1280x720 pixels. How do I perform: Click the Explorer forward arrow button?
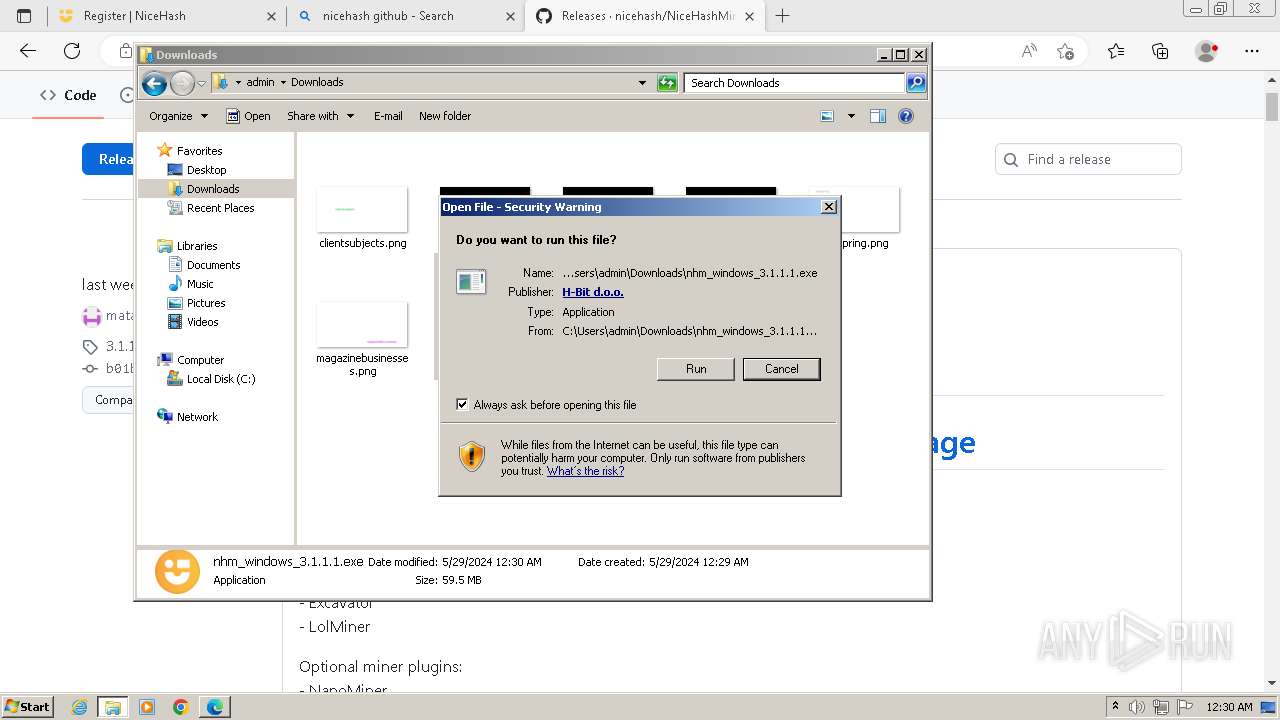click(182, 84)
